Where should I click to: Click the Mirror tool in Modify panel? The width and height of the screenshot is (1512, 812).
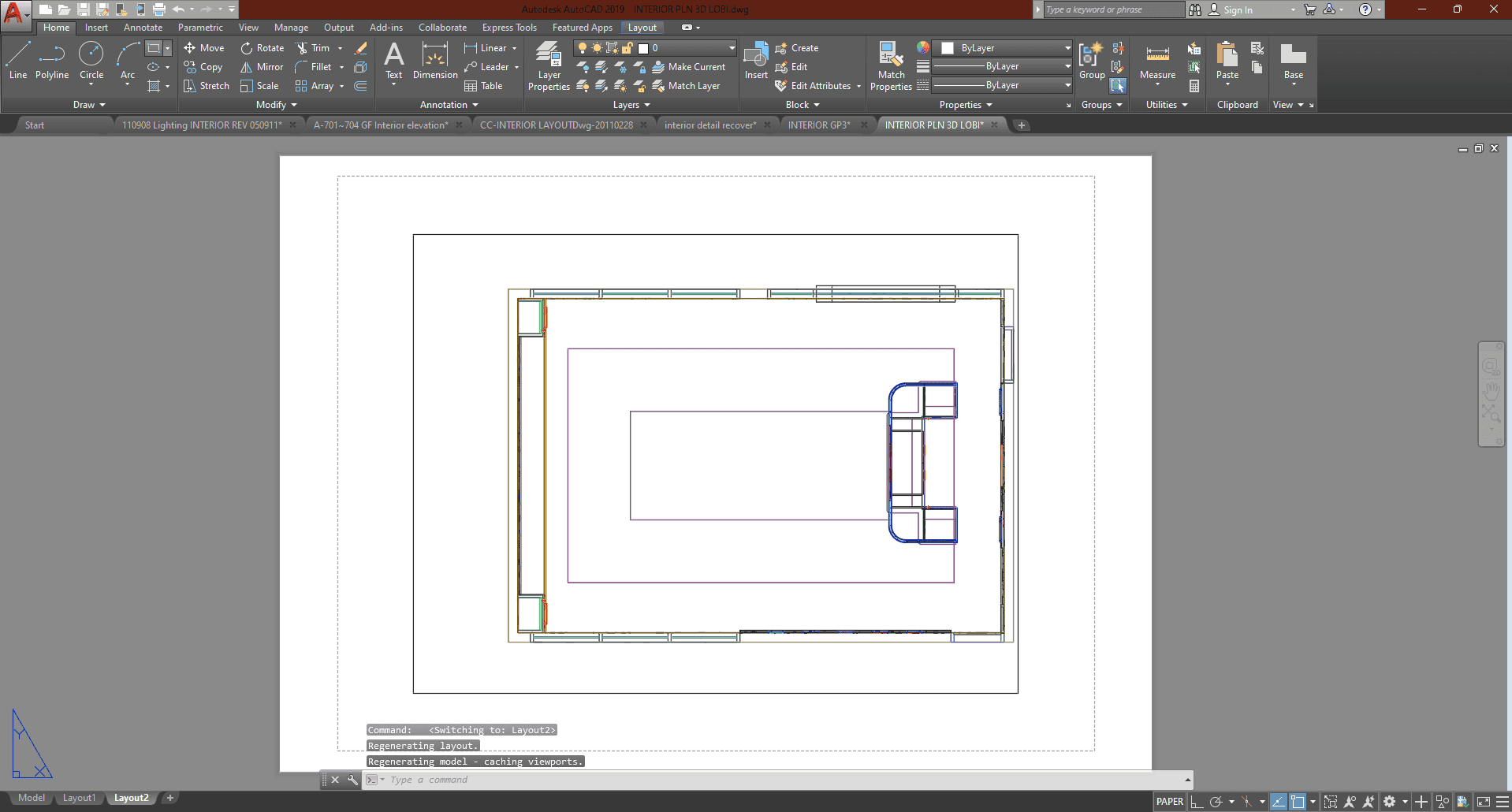tap(262, 67)
